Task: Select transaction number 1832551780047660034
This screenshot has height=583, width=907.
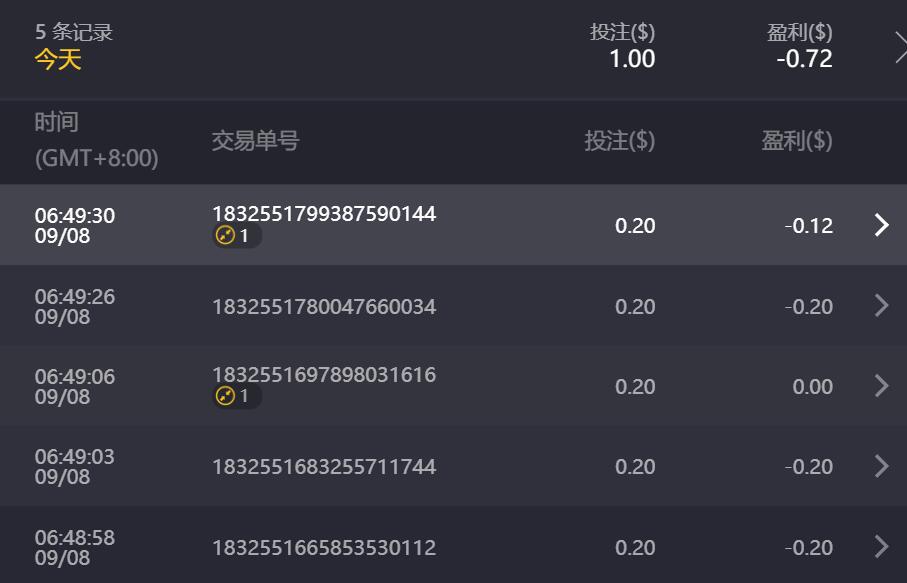Action: 324,307
